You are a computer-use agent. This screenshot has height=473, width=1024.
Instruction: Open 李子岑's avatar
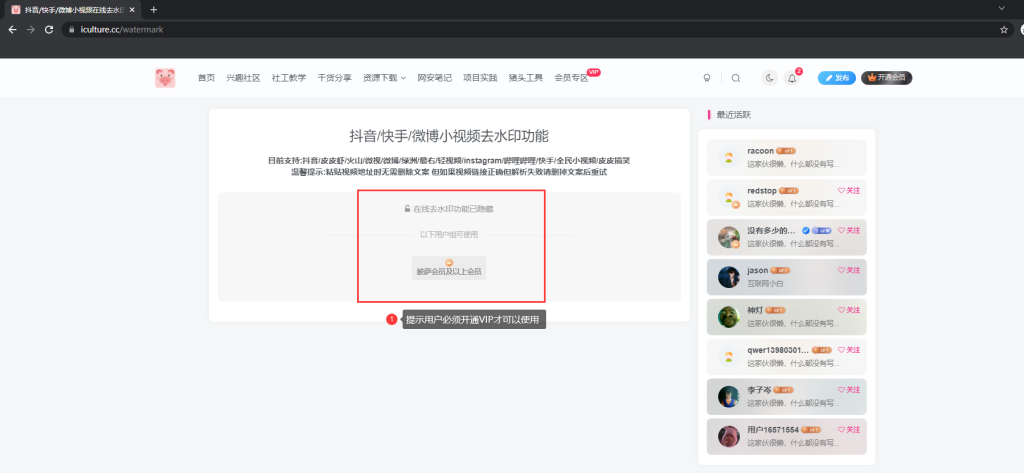pyautogui.click(x=729, y=397)
